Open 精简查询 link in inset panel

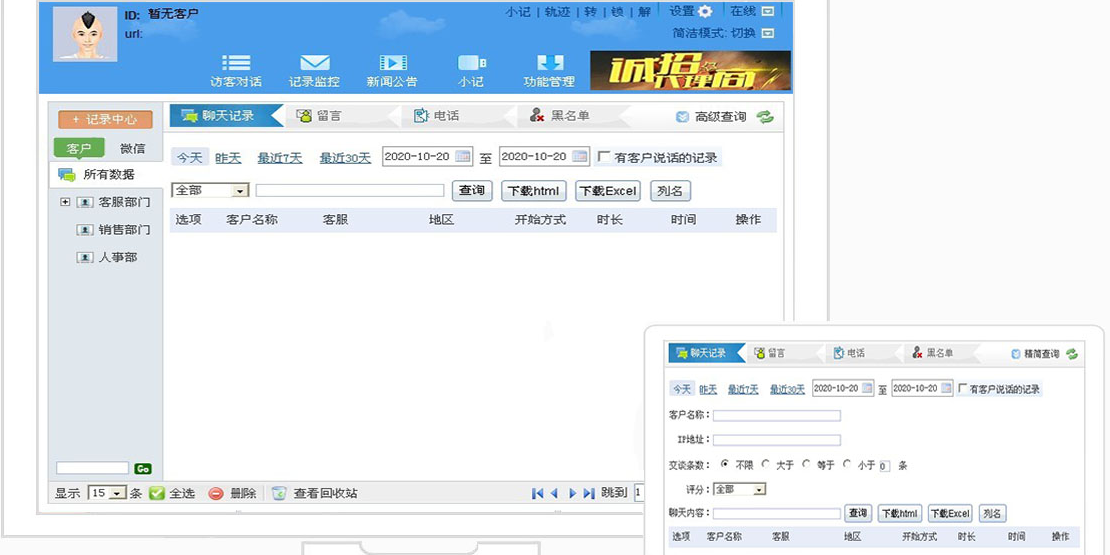pos(1041,353)
